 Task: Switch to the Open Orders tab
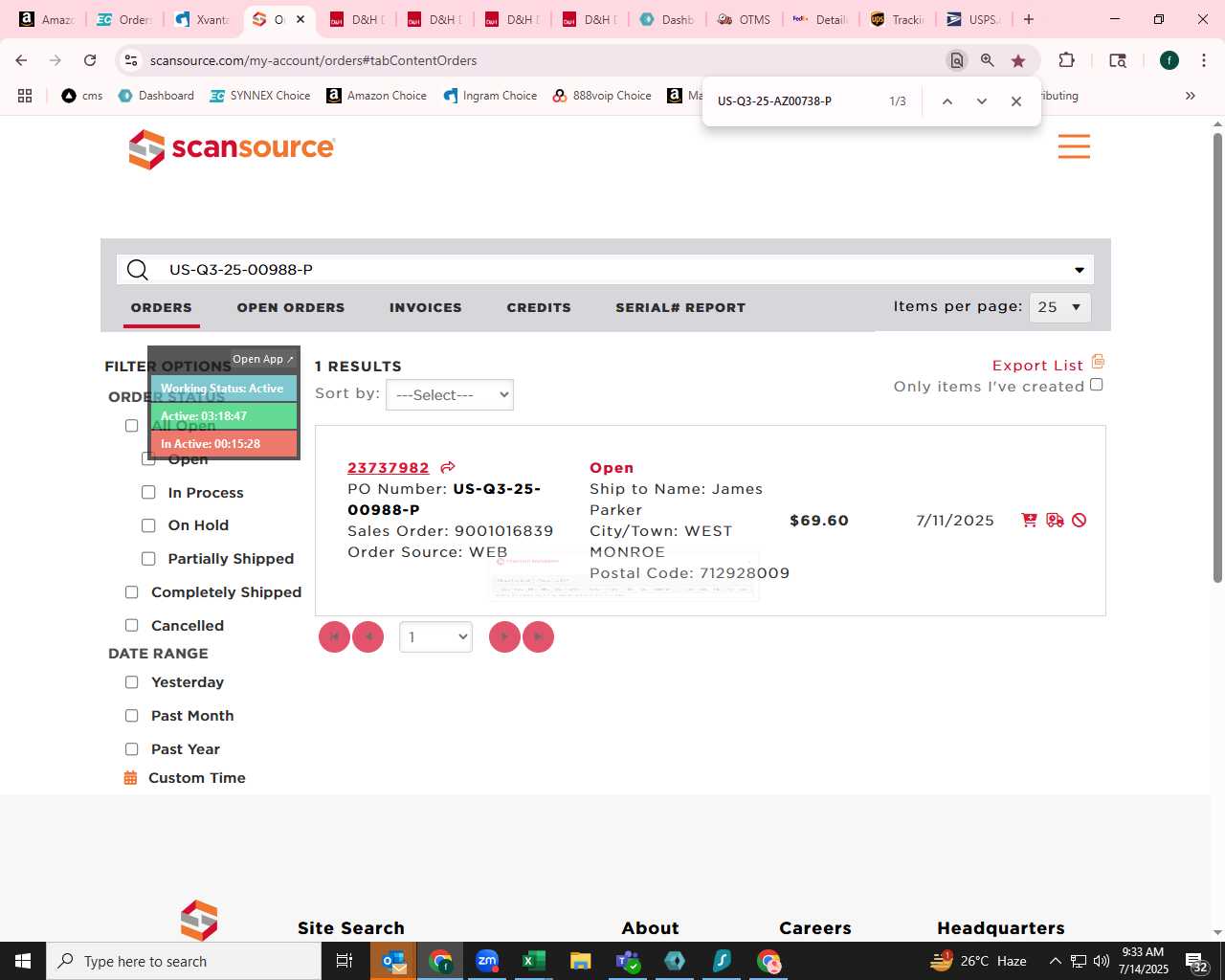click(291, 307)
